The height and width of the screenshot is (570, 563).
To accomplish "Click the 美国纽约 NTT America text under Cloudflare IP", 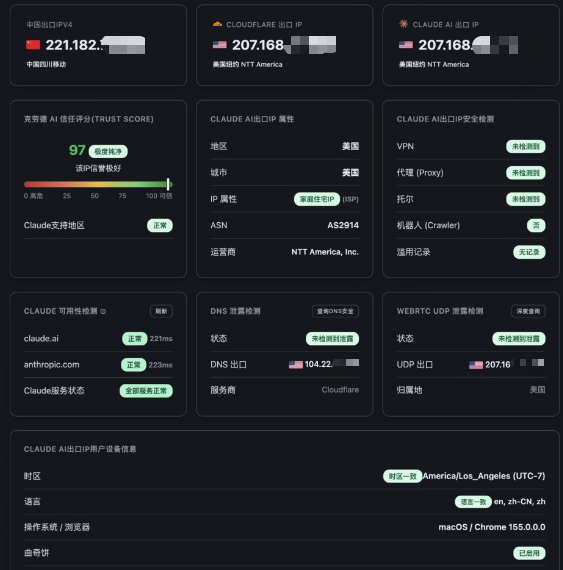I will 248,64.
